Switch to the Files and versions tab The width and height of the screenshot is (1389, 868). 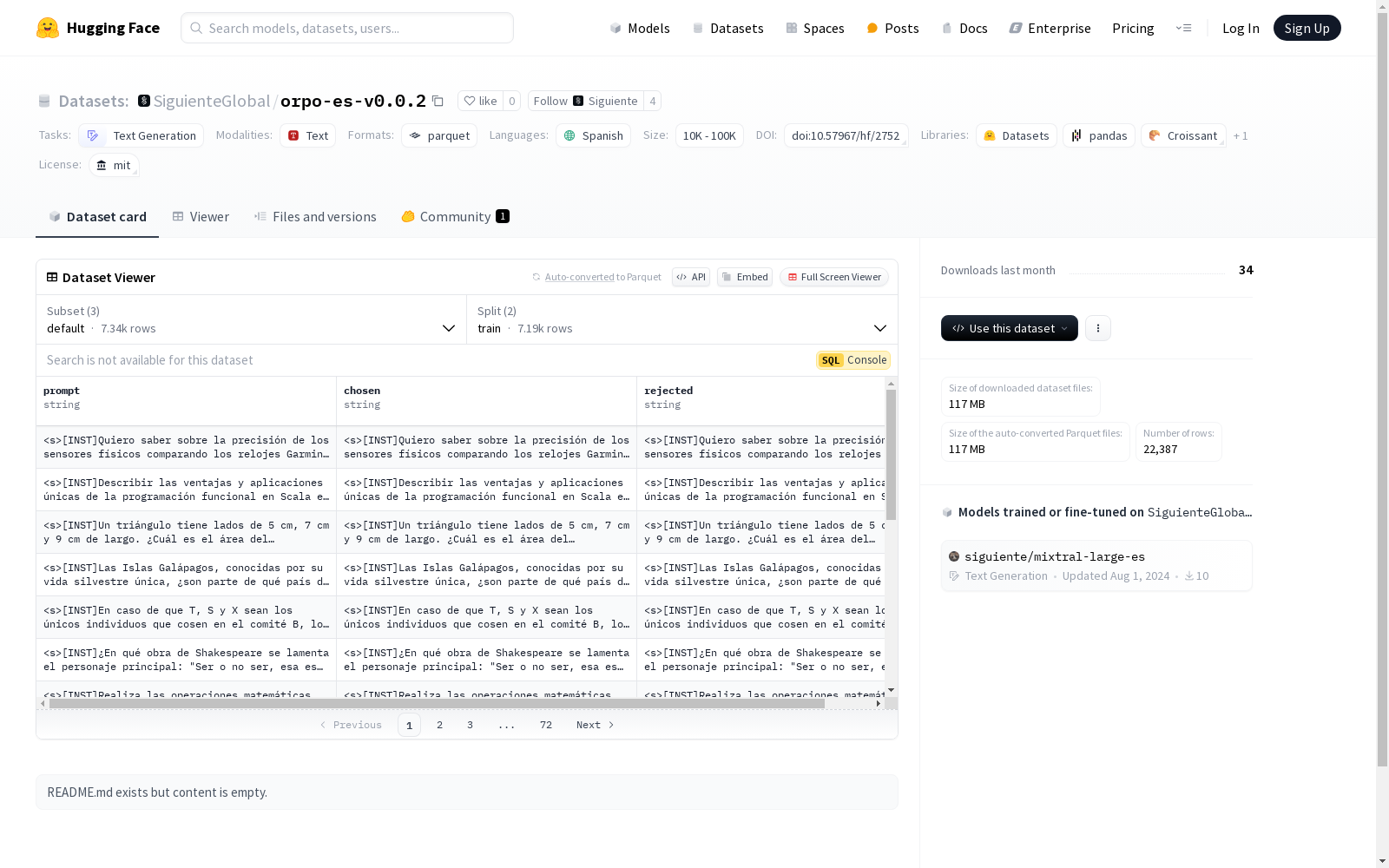tap(315, 217)
